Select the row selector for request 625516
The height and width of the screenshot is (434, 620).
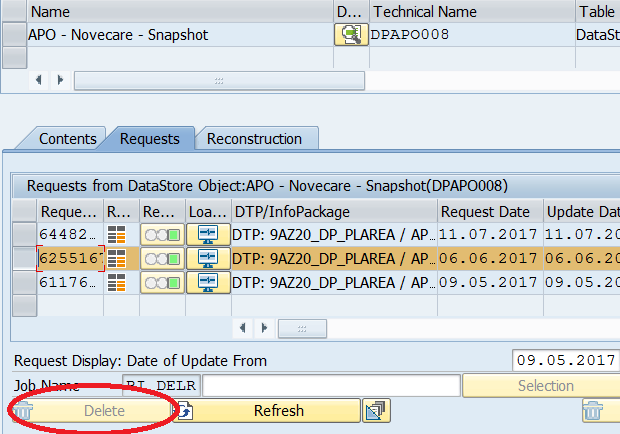point(24,258)
